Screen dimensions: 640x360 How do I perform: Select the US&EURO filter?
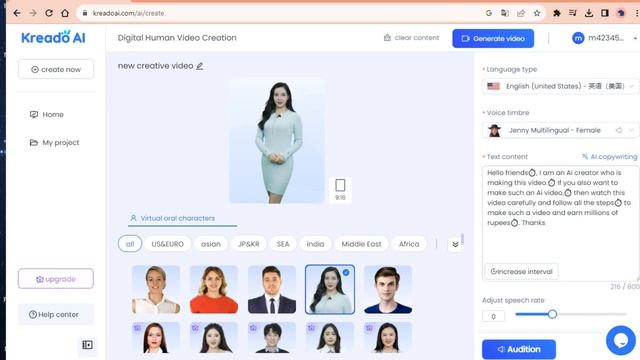tap(167, 244)
